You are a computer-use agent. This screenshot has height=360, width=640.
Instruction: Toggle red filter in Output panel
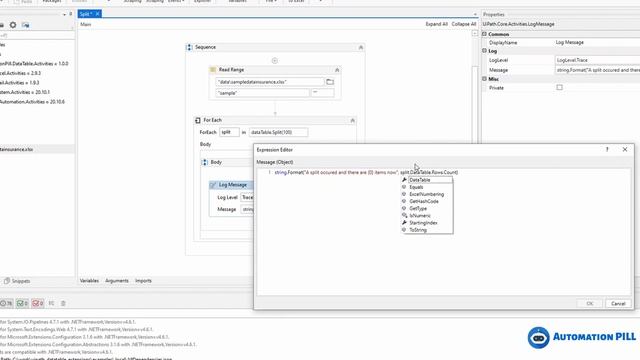[x=38, y=303]
